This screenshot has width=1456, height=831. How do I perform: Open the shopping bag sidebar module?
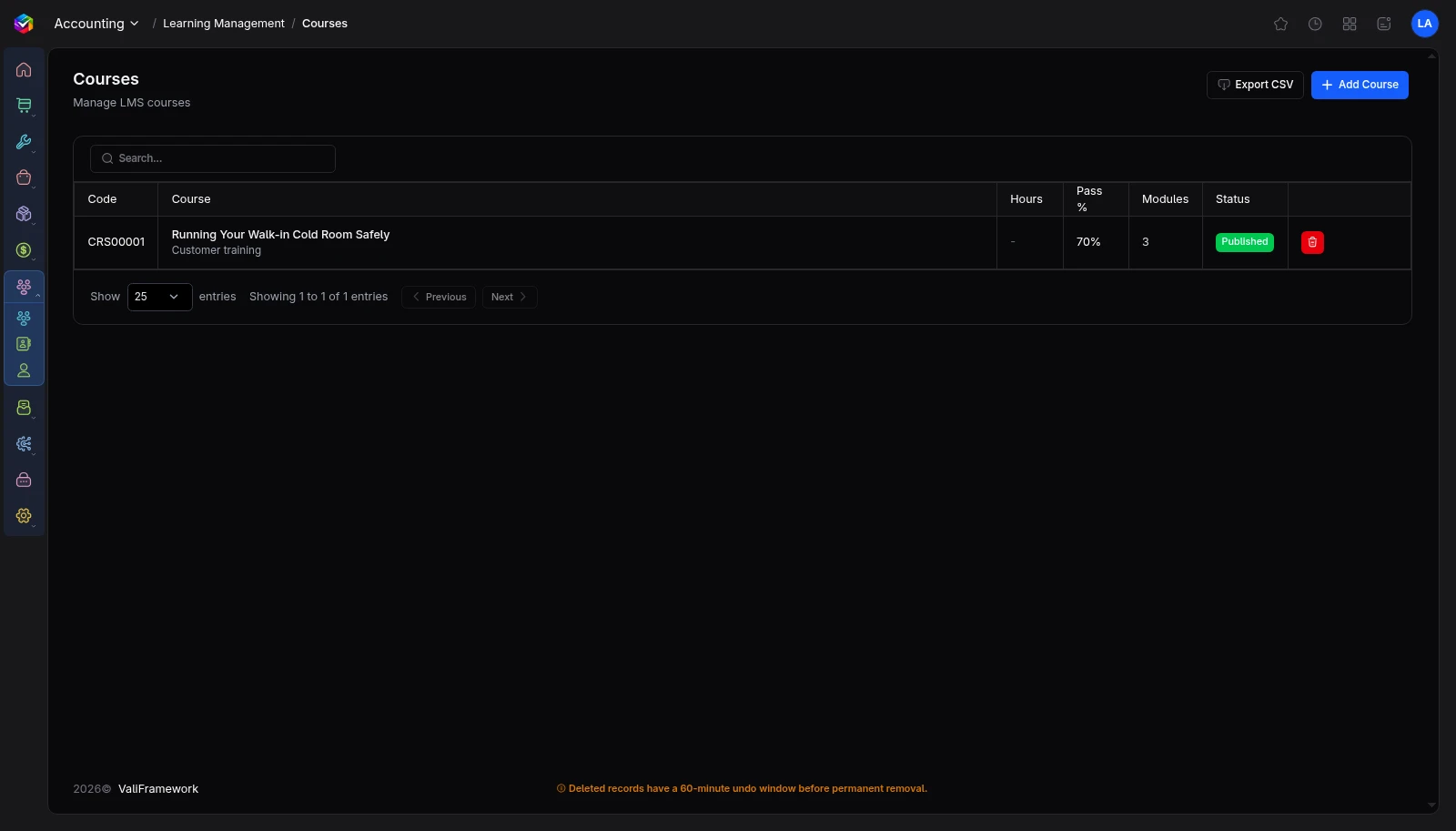click(x=24, y=177)
